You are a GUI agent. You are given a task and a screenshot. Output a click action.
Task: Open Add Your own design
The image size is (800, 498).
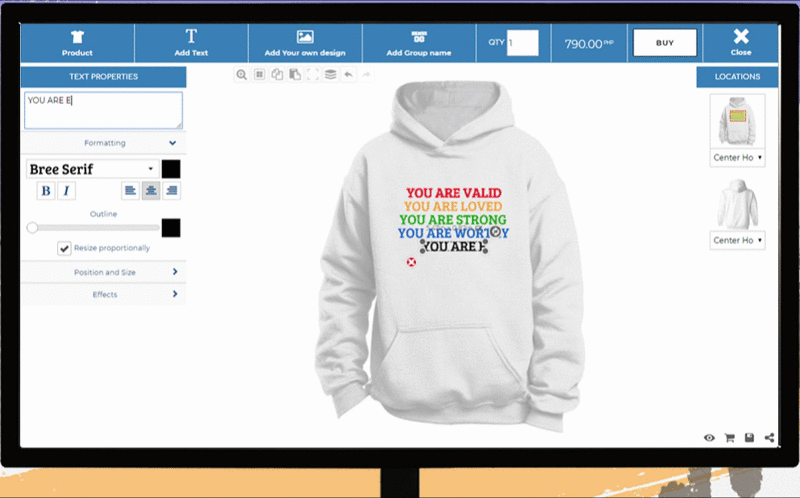tap(305, 43)
